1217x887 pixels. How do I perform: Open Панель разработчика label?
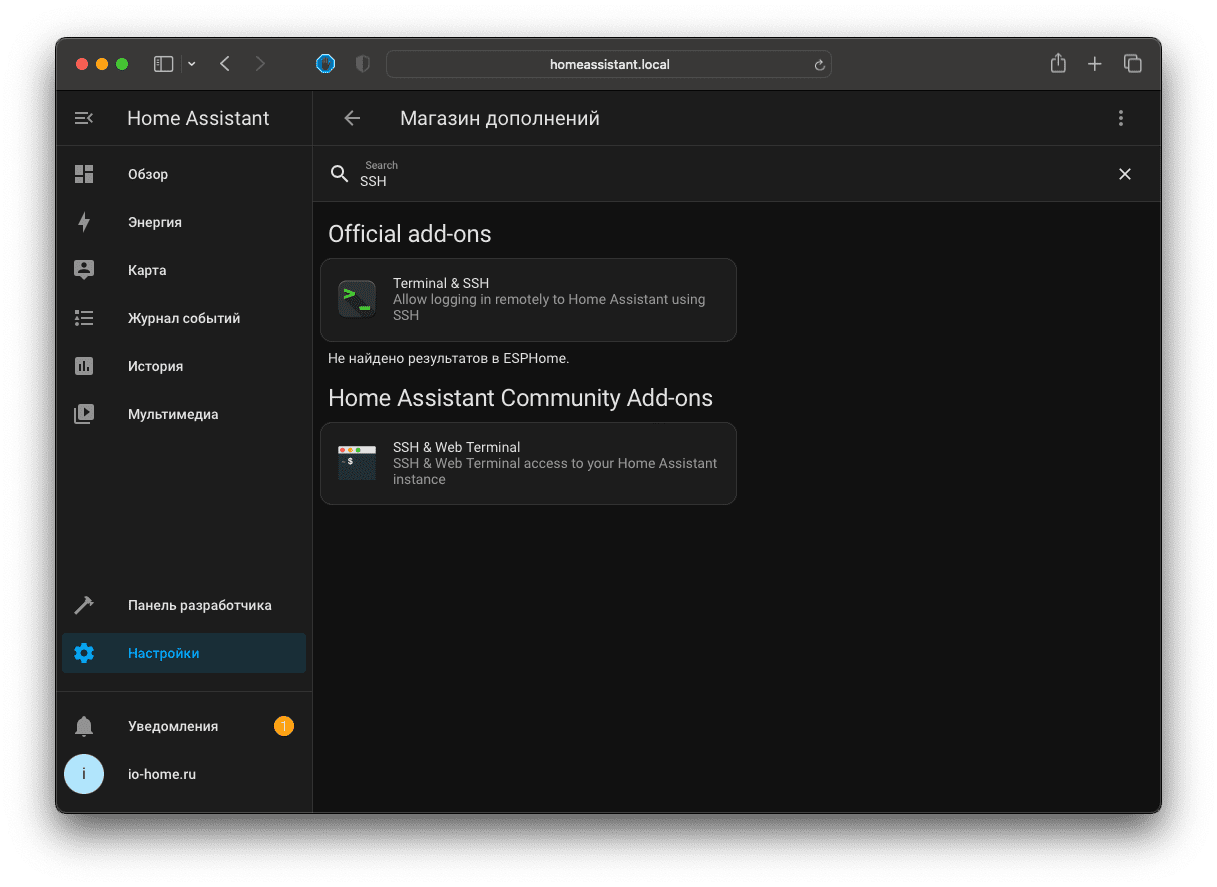pos(200,605)
